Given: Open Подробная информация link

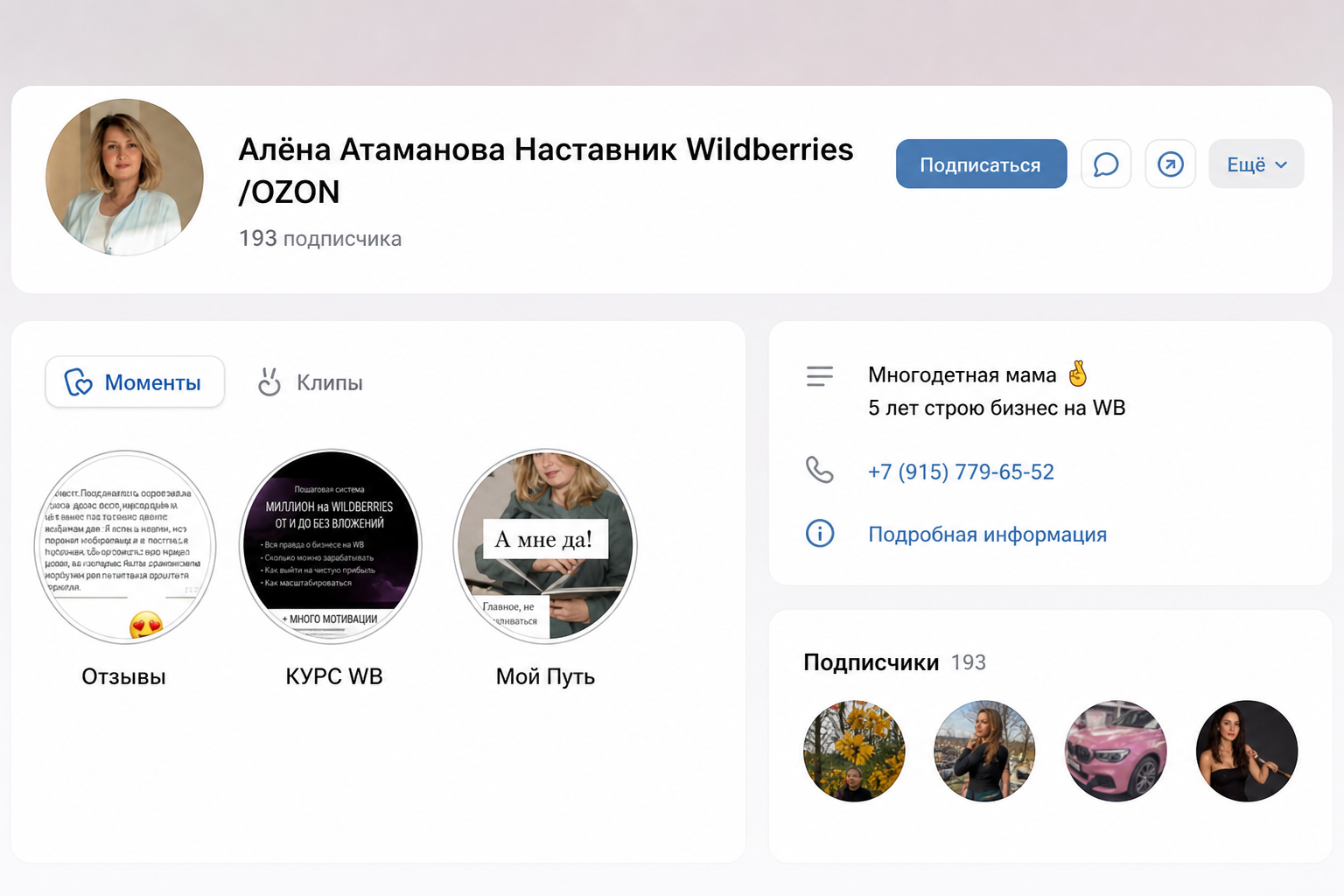Looking at the screenshot, I should click(987, 534).
